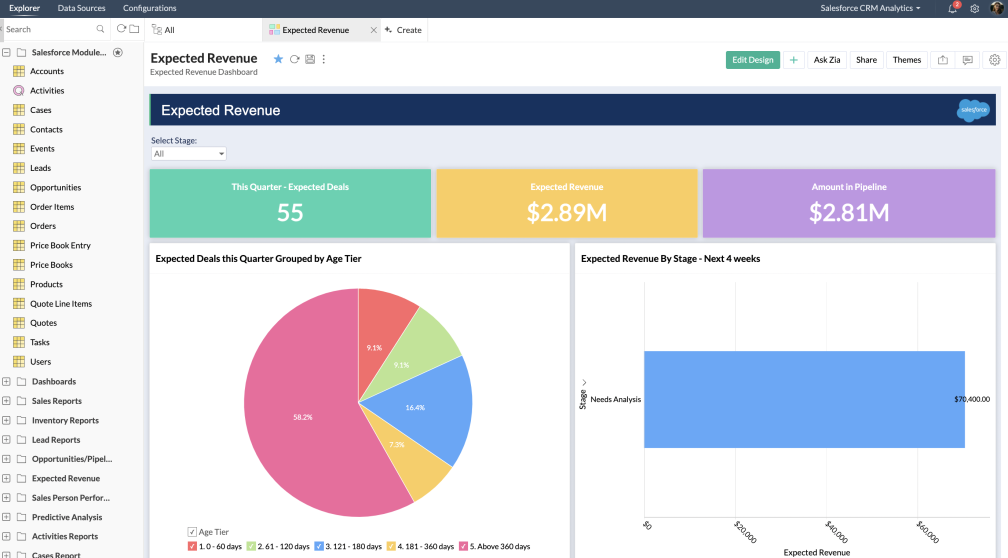Open the Salesforce CRM Analytics workspace dropdown
The height and width of the screenshot is (558, 1008).
click(870, 8)
